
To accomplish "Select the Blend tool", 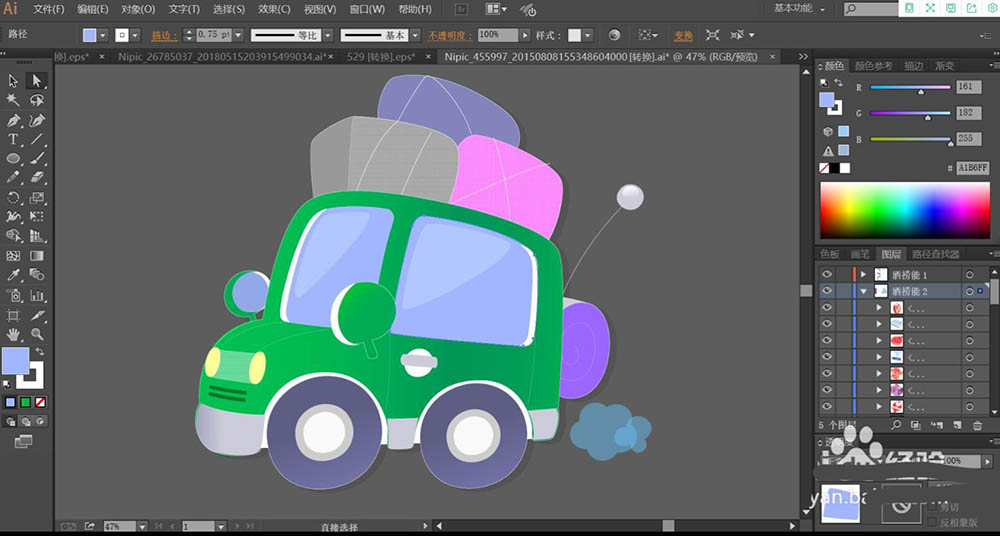I will [x=36, y=275].
